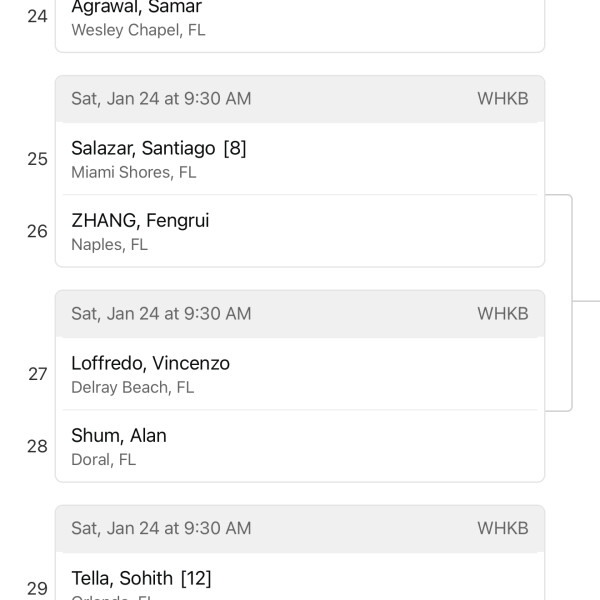Image resolution: width=600 pixels, height=600 pixels.
Task: Click Miami Shores, FL location text
Action: click(x=134, y=173)
